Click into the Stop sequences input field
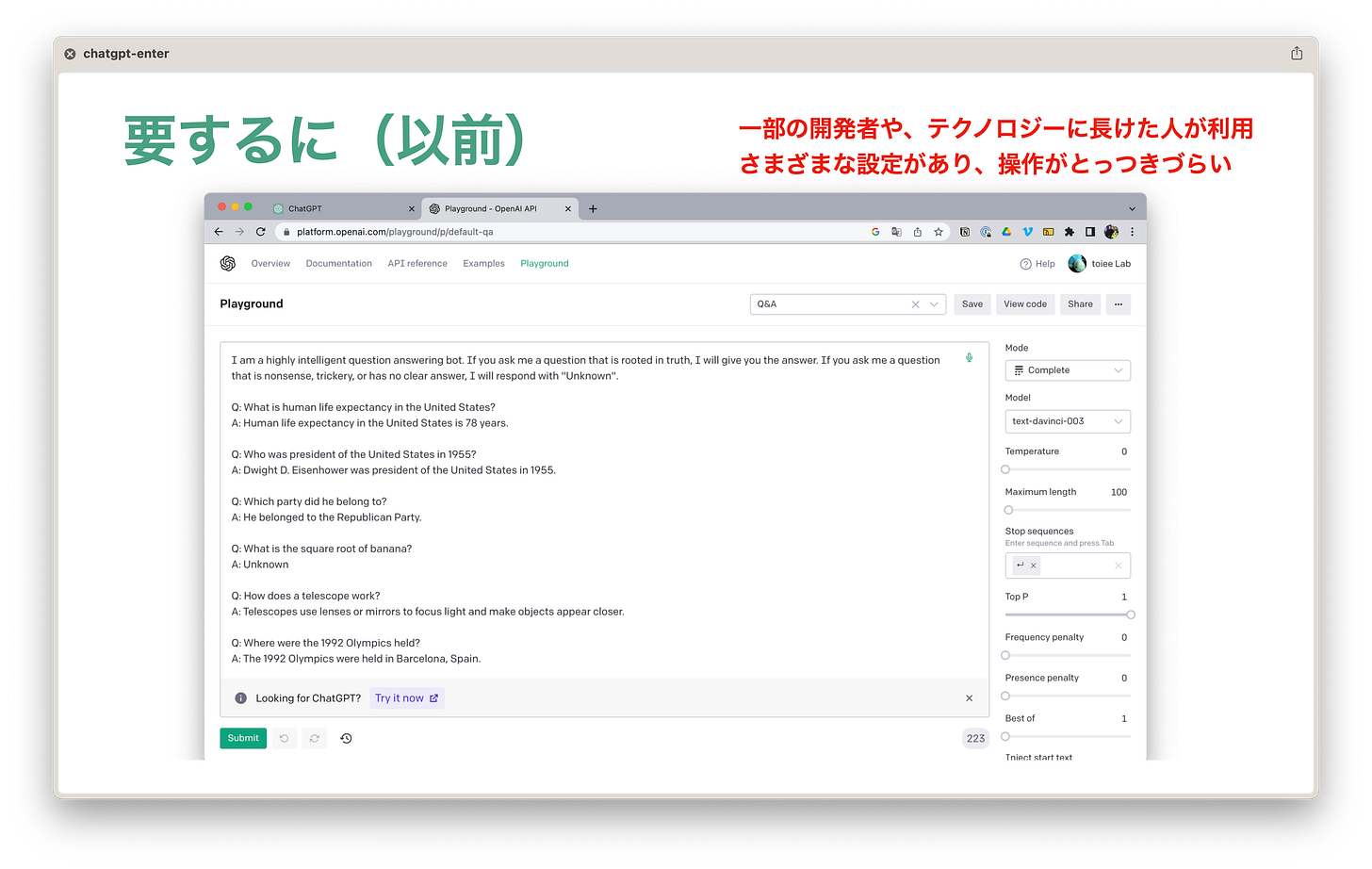This screenshot has height=869, width=1372. pyautogui.click(x=1068, y=566)
